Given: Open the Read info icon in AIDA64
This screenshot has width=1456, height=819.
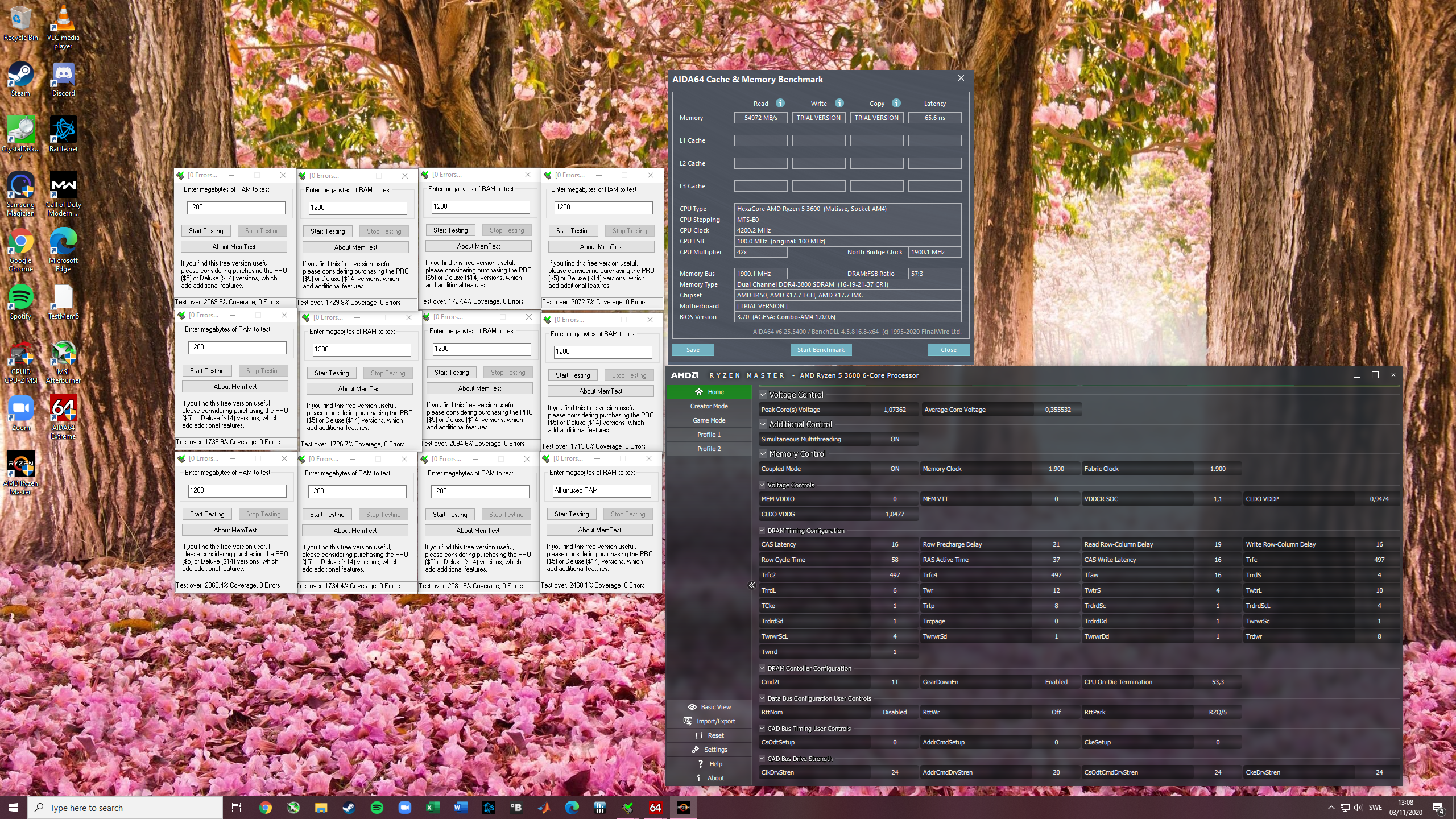Looking at the screenshot, I should (780, 103).
